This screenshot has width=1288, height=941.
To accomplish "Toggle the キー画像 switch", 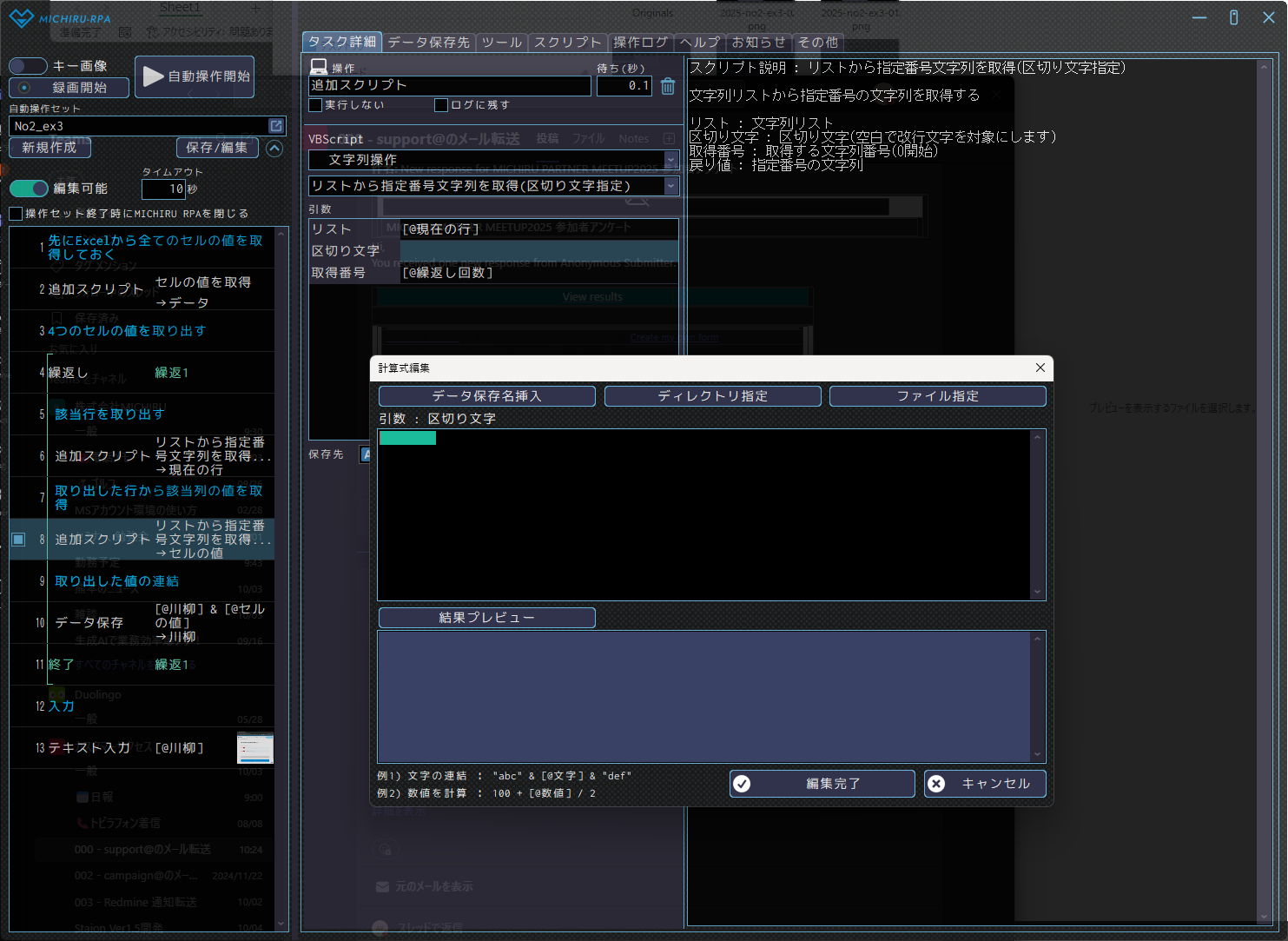I will click(x=28, y=66).
